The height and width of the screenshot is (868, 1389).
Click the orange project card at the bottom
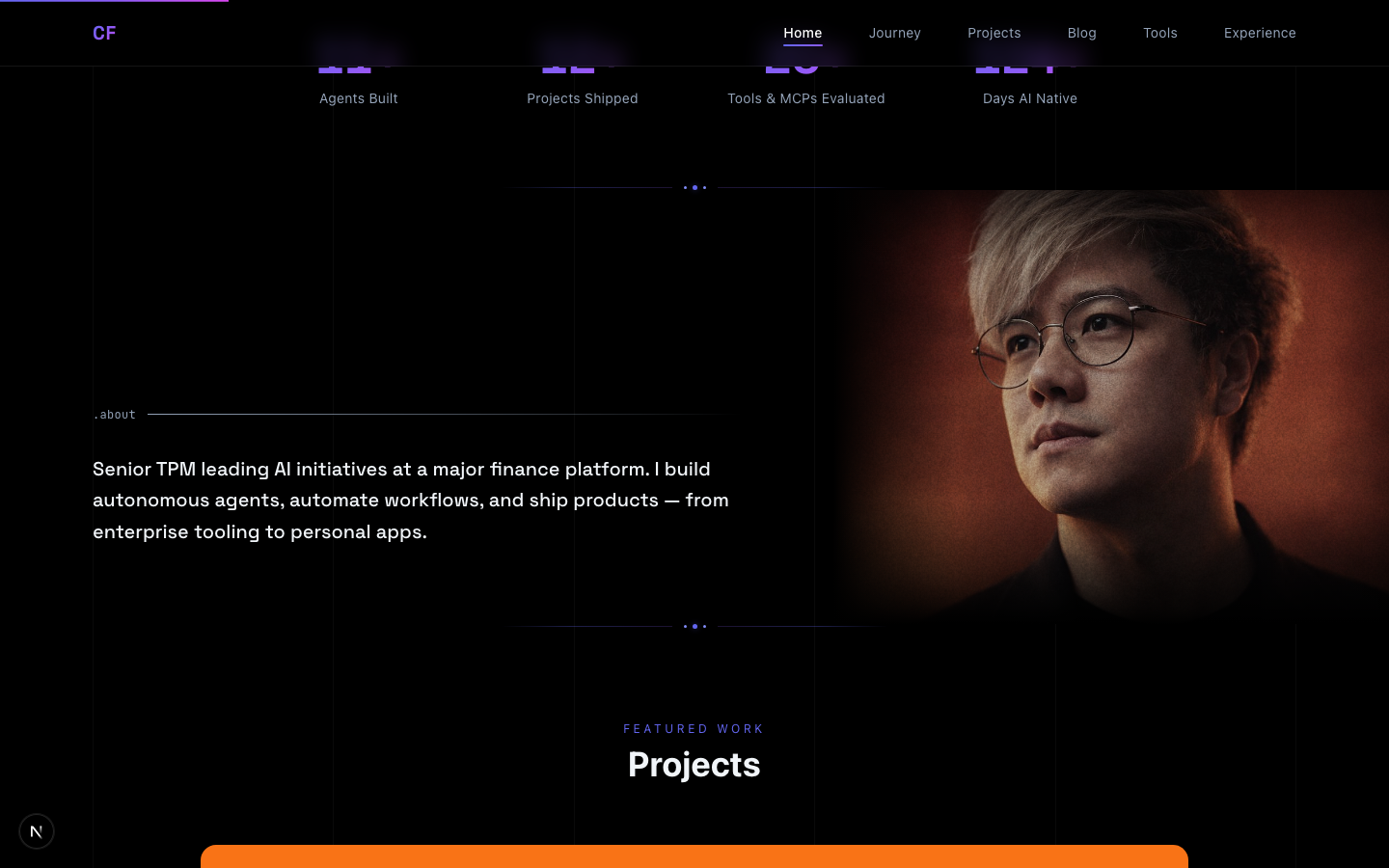coord(694,856)
